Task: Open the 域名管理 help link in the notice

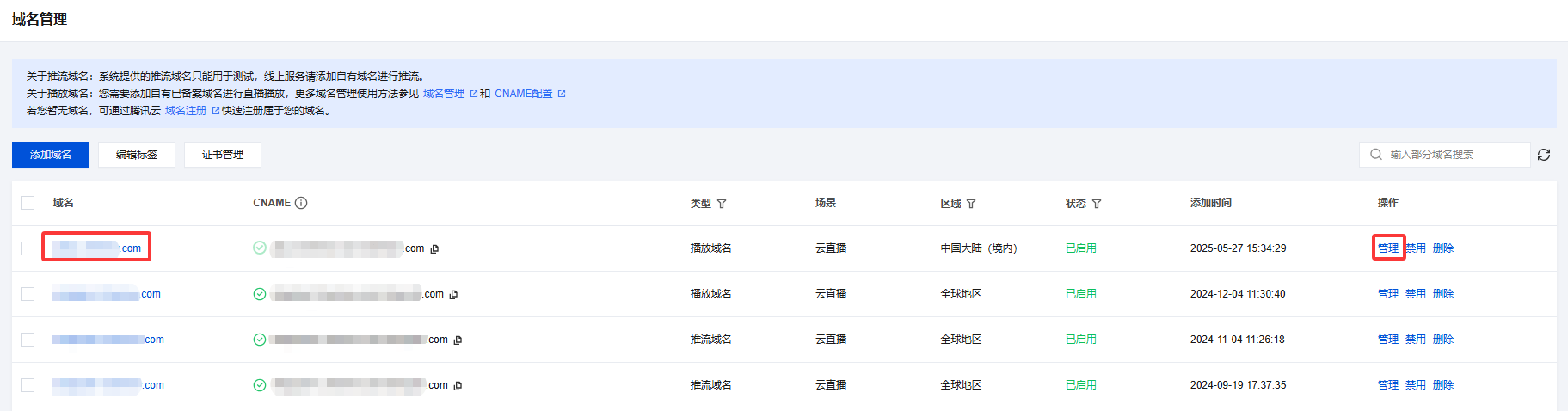Action: pyautogui.click(x=444, y=94)
